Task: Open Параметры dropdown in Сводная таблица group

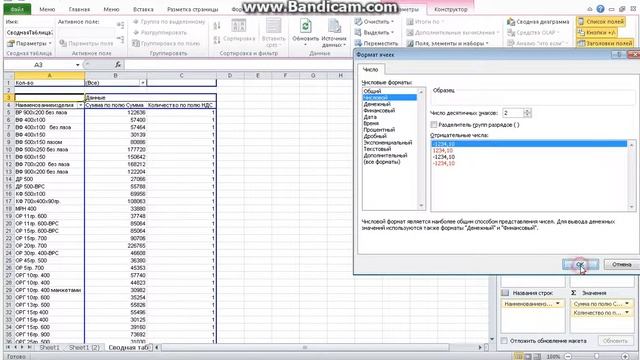Action: (29, 43)
